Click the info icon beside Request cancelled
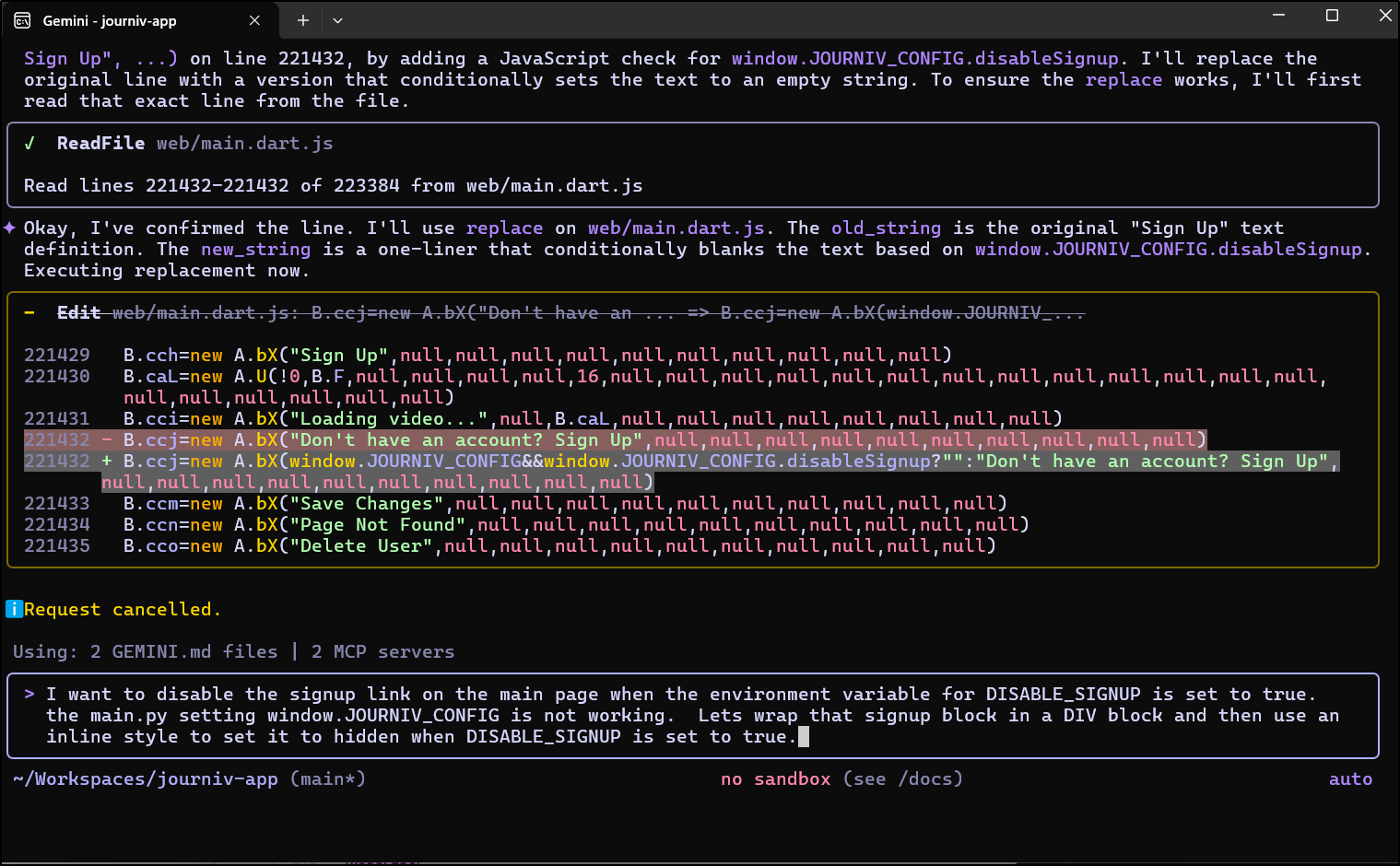 14,609
